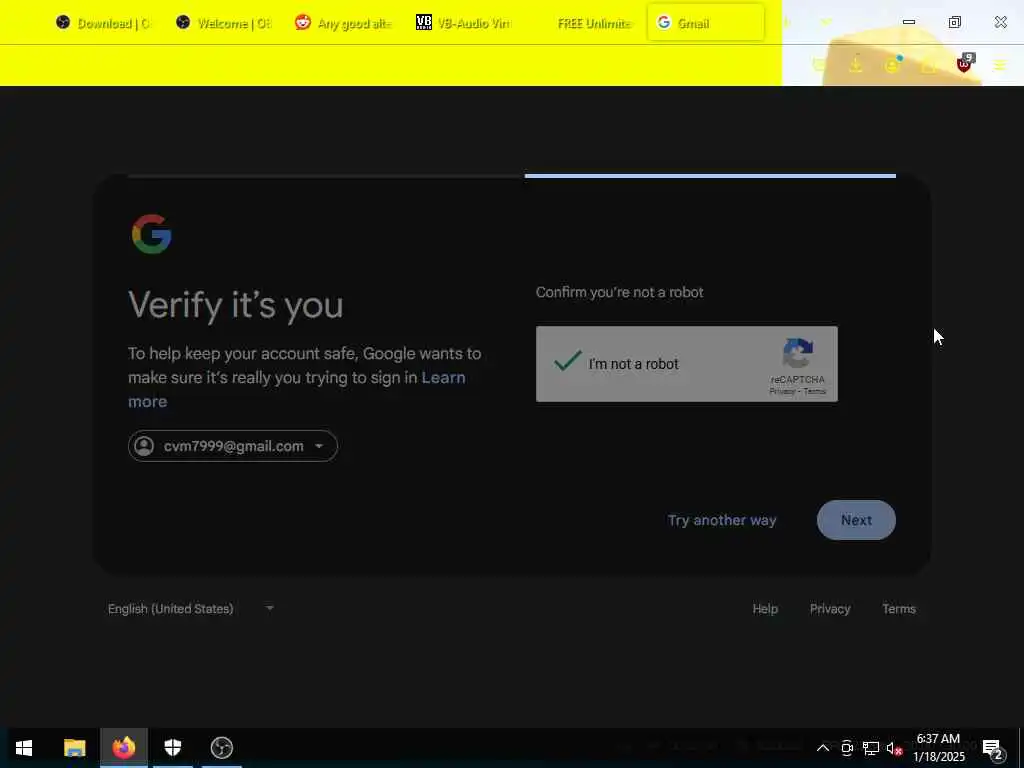Open the Privacy footer link
1024x768 pixels.
[x=829, y=609]
